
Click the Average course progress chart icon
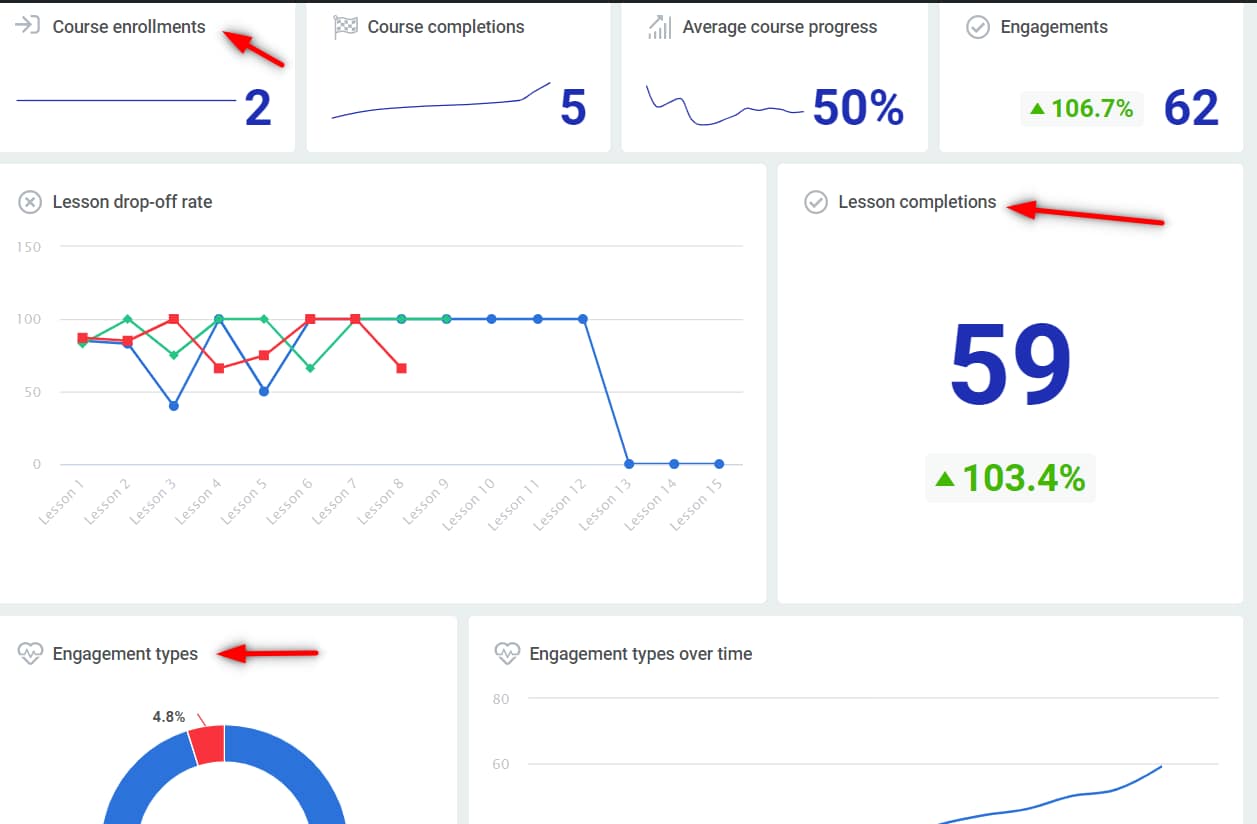(x=660, y=27)
